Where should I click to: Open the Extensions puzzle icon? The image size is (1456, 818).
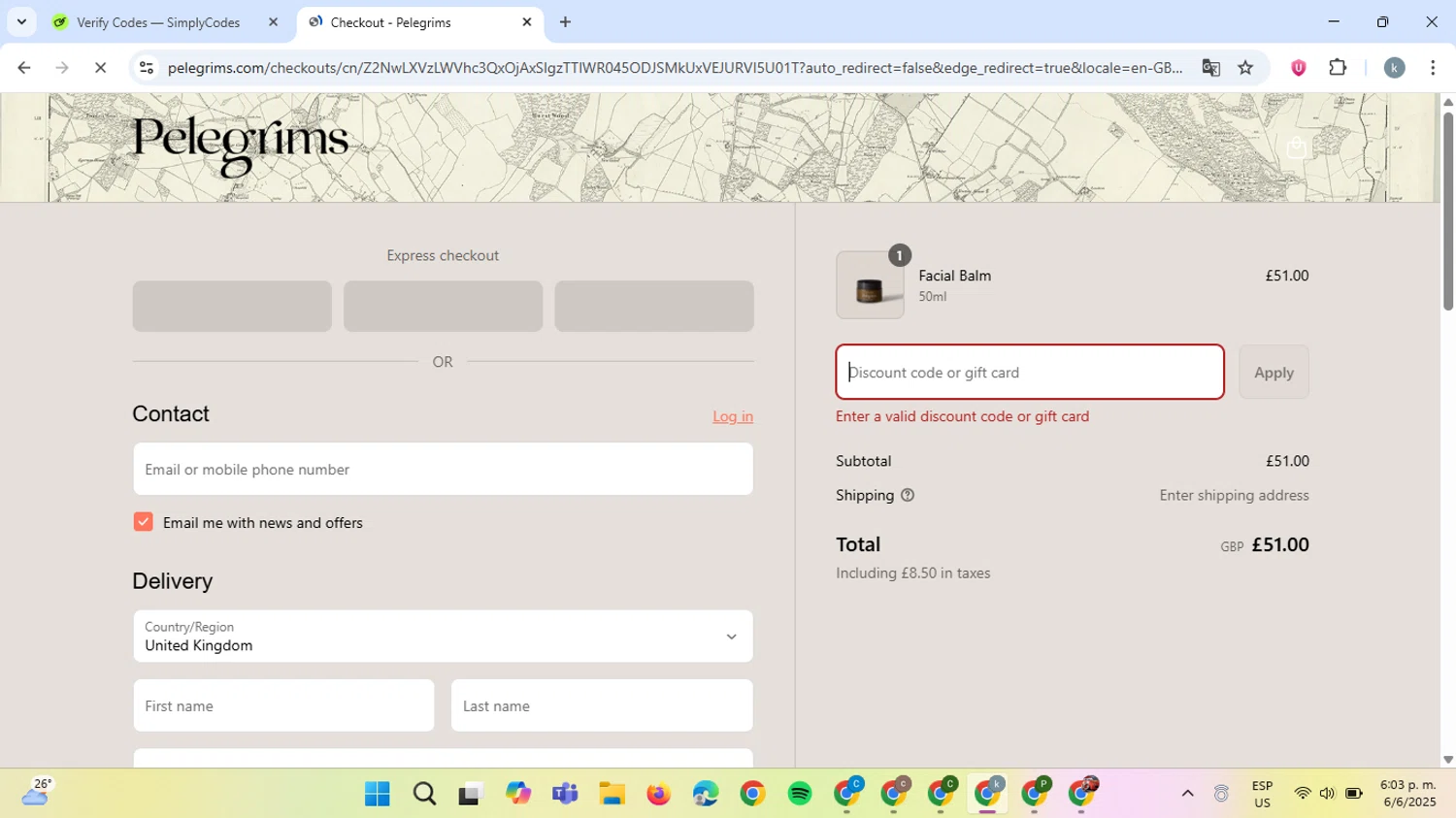coord(1338,68)
